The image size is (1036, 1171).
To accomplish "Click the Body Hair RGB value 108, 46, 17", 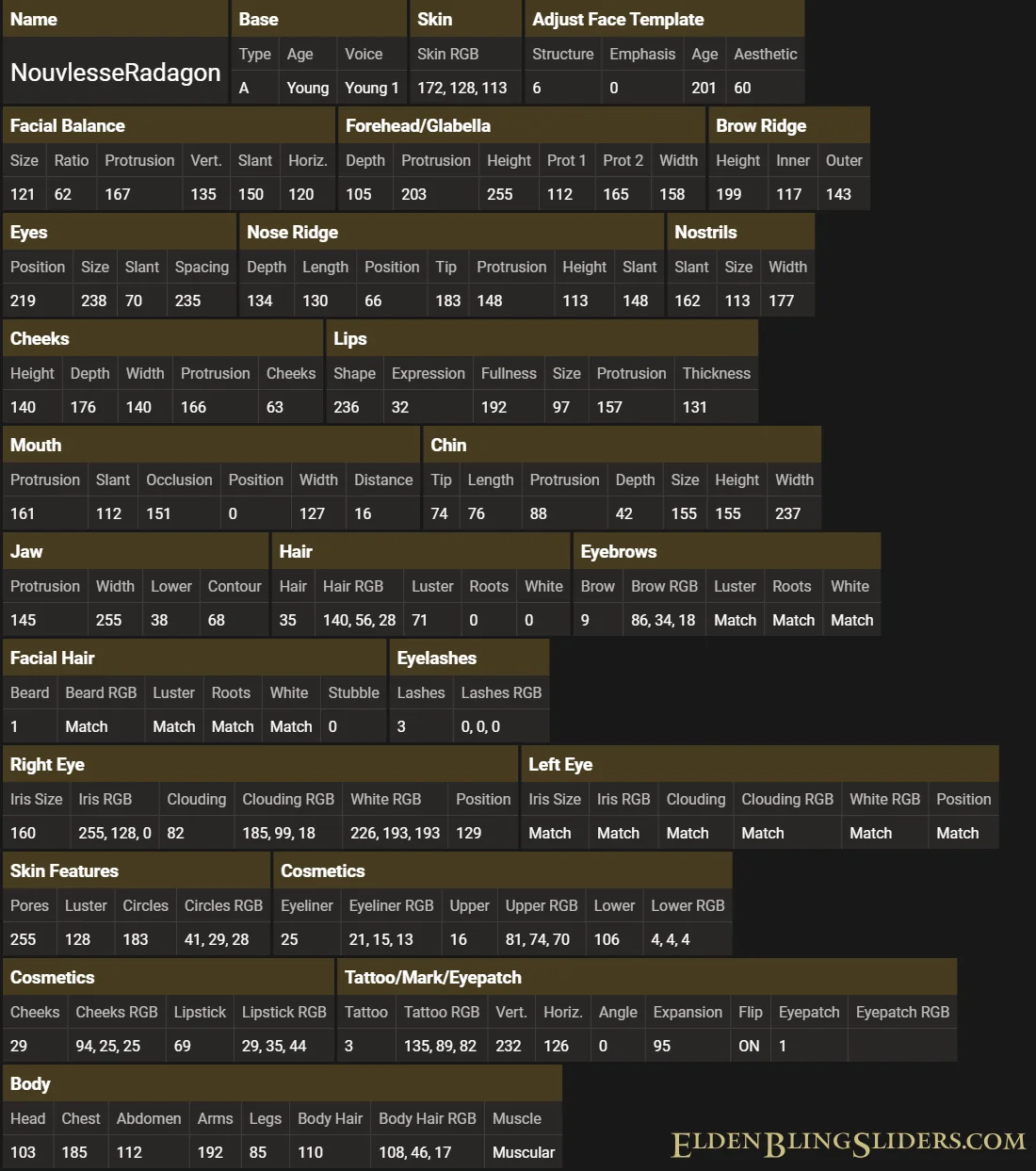I will click(x=414, y=1152).
